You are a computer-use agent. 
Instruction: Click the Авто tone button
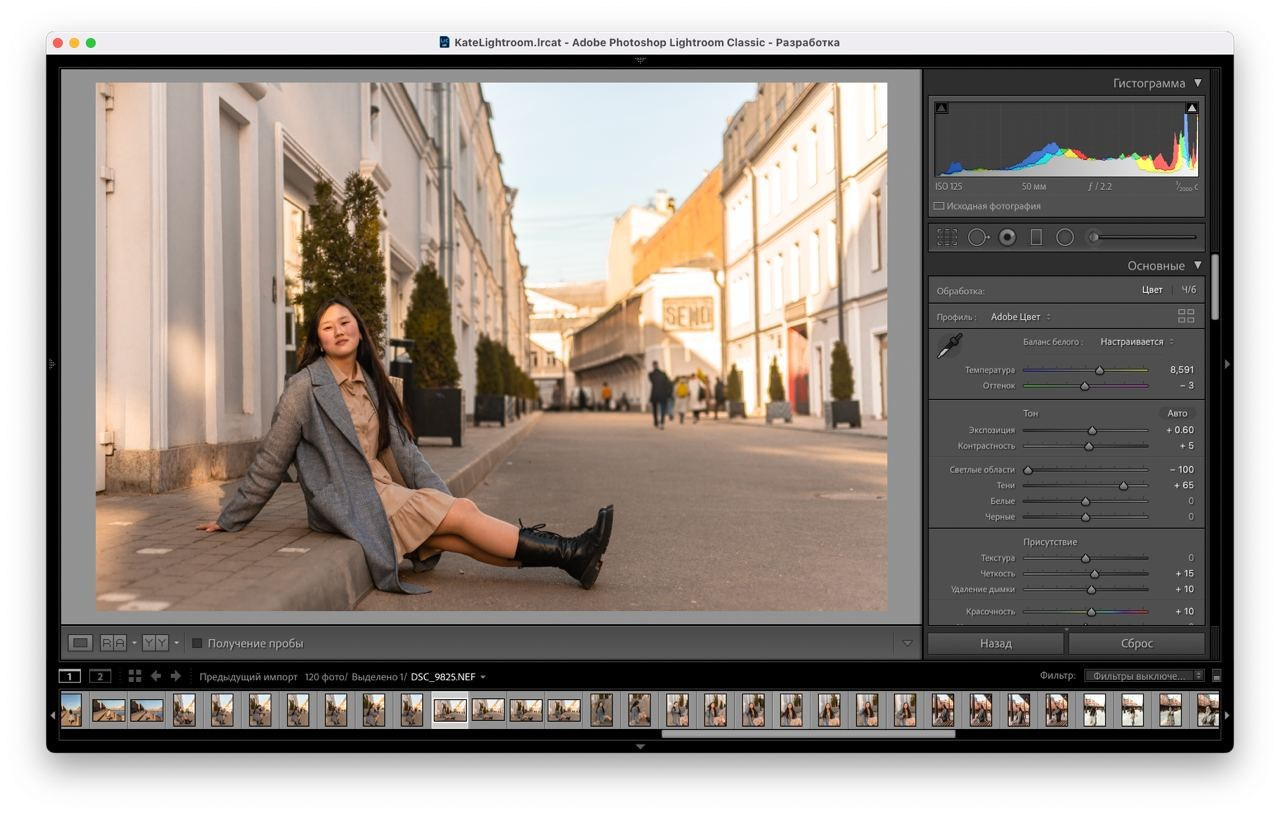(x=1178, y=412)
